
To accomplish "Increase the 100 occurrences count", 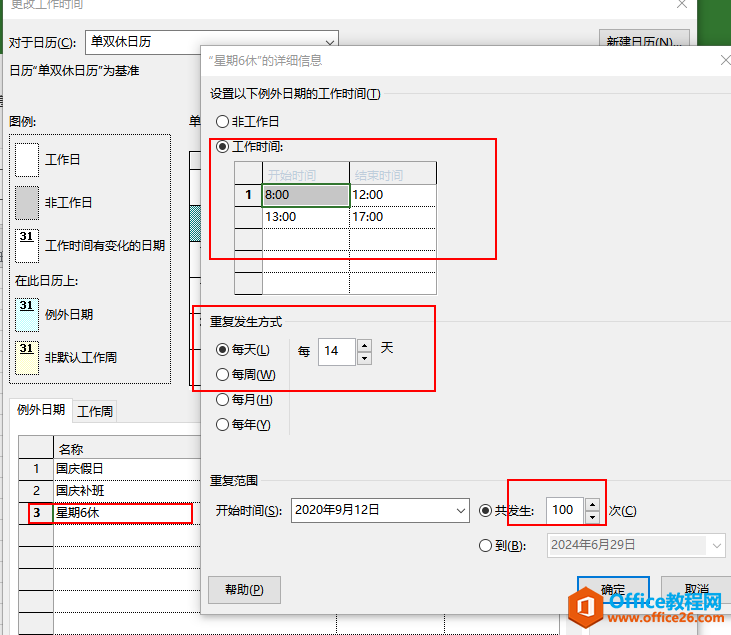I will click(x=593, y=504).
